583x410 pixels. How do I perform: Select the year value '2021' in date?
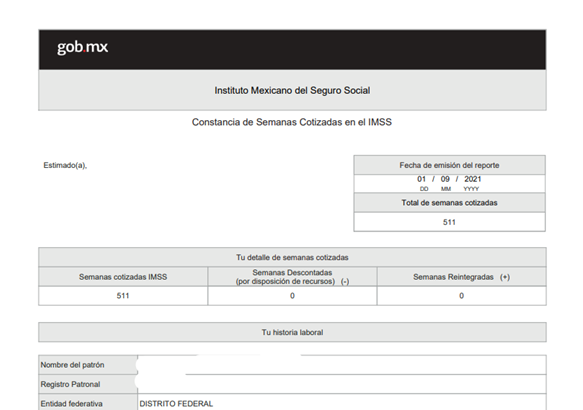pyautogui.click(x=473, y=179)
